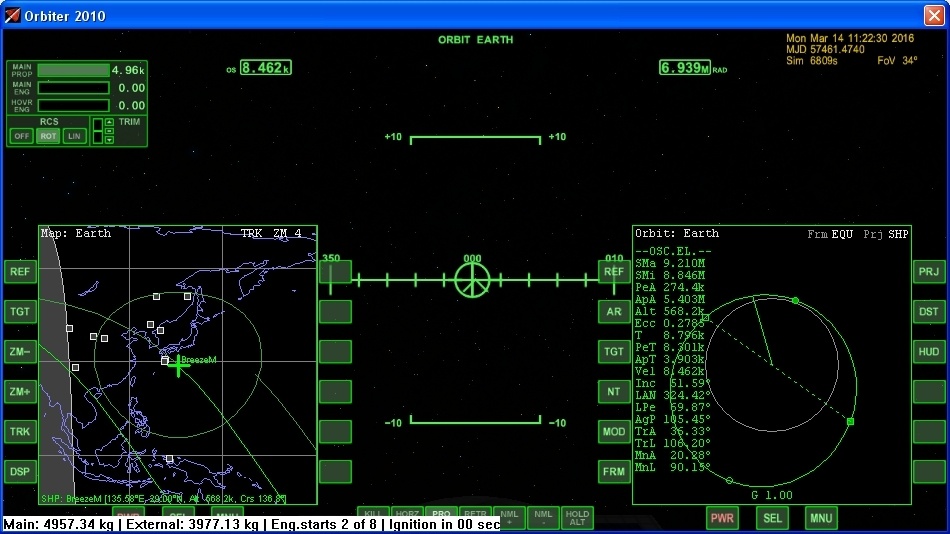Power the right MFD with PWR

[x=722, y=518]
